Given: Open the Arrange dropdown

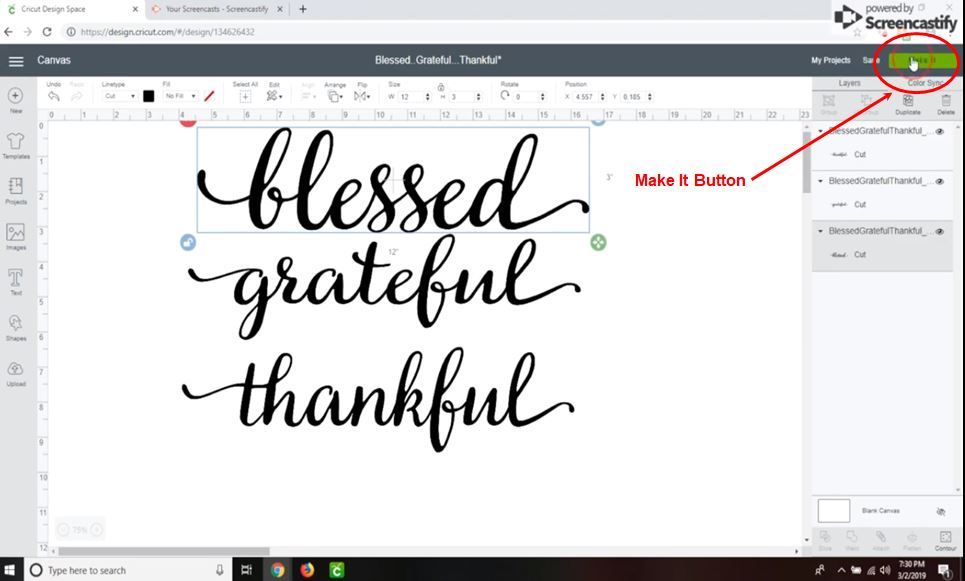Looking at the screenshot, I should click(335, 96).
